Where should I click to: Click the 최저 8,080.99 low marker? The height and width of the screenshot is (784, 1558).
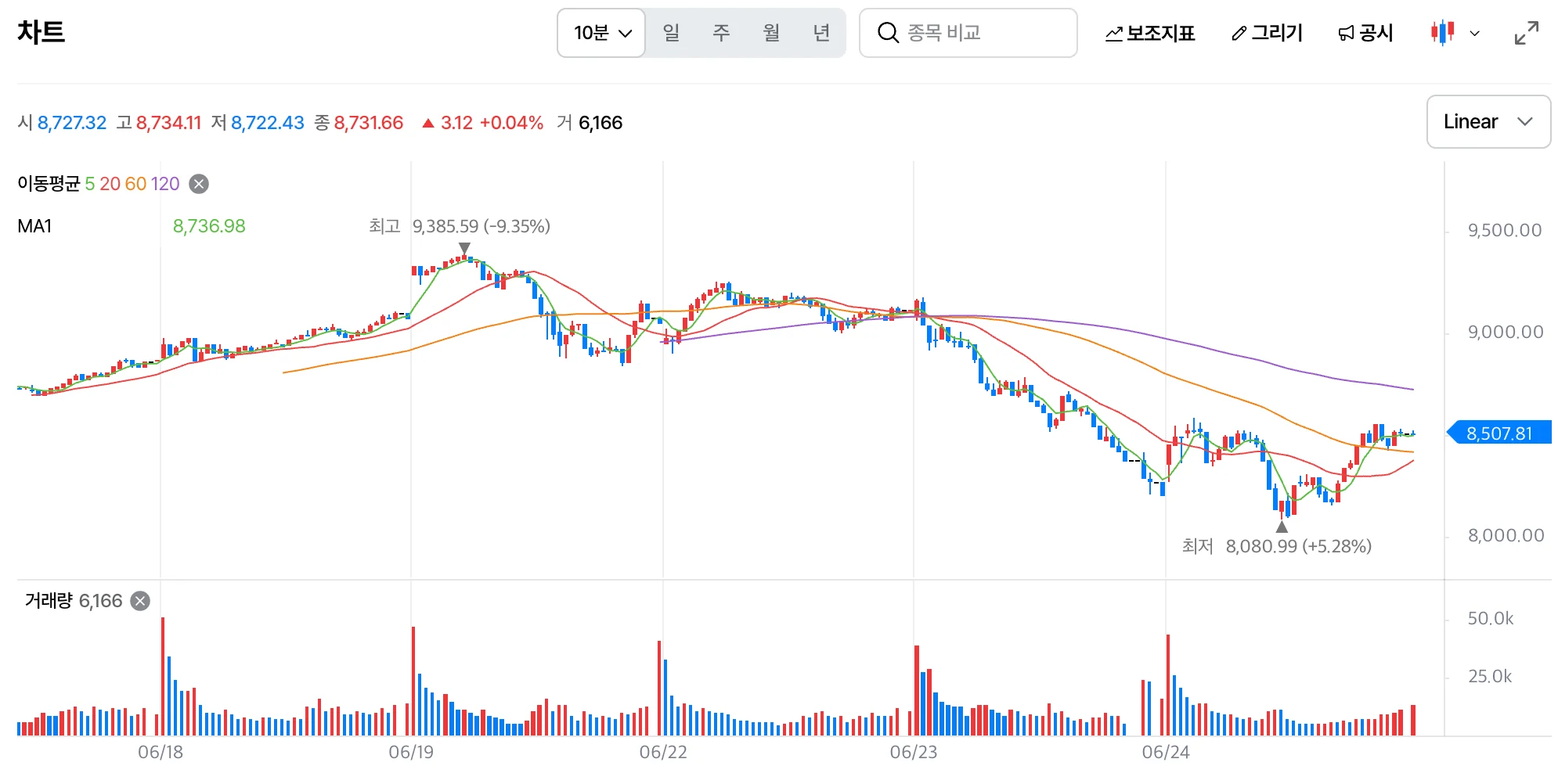(1276, 546)
